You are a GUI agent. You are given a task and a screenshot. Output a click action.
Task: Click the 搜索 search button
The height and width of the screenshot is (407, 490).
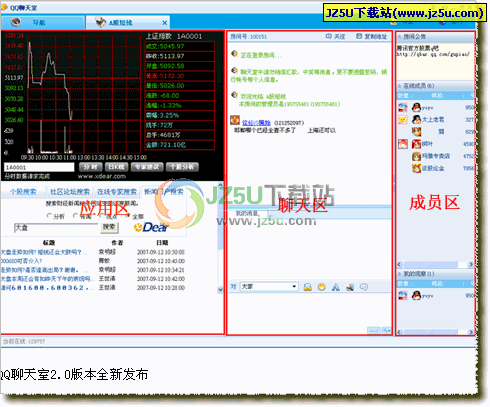tap(109, 227)
